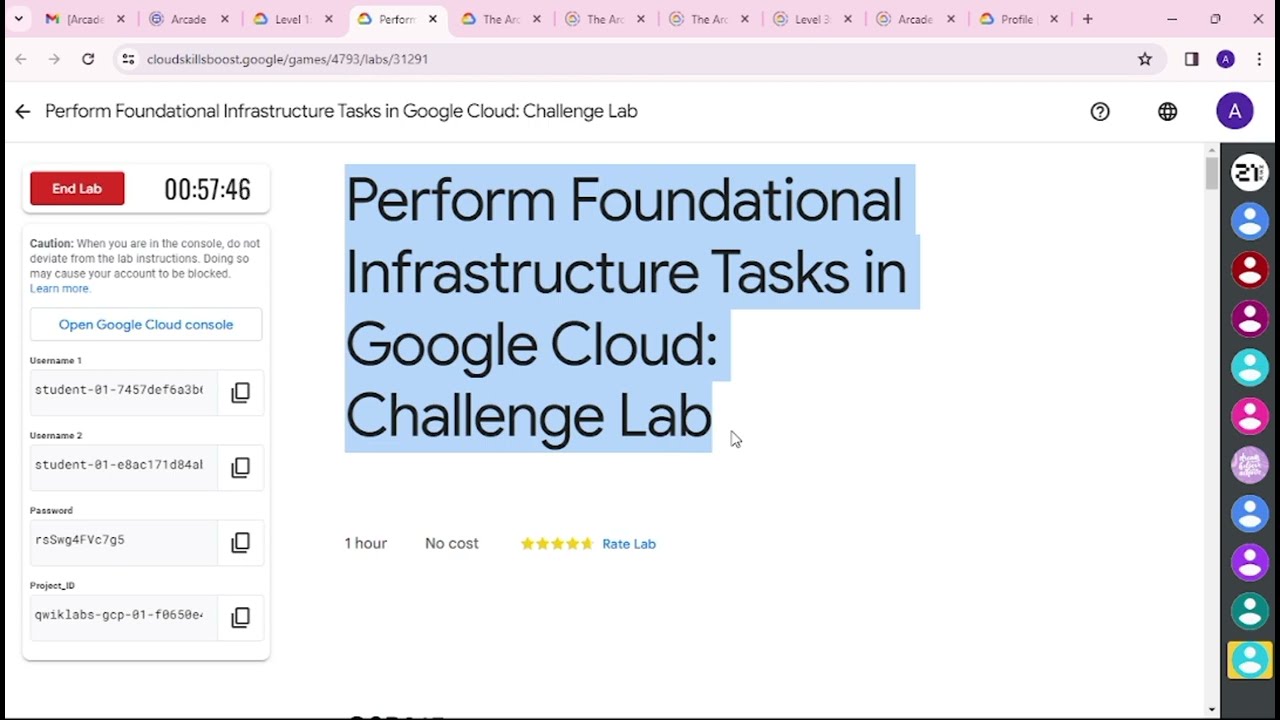Copy Username 1 to clipboard
The image size is (1280, 720).
pos(240,392)
